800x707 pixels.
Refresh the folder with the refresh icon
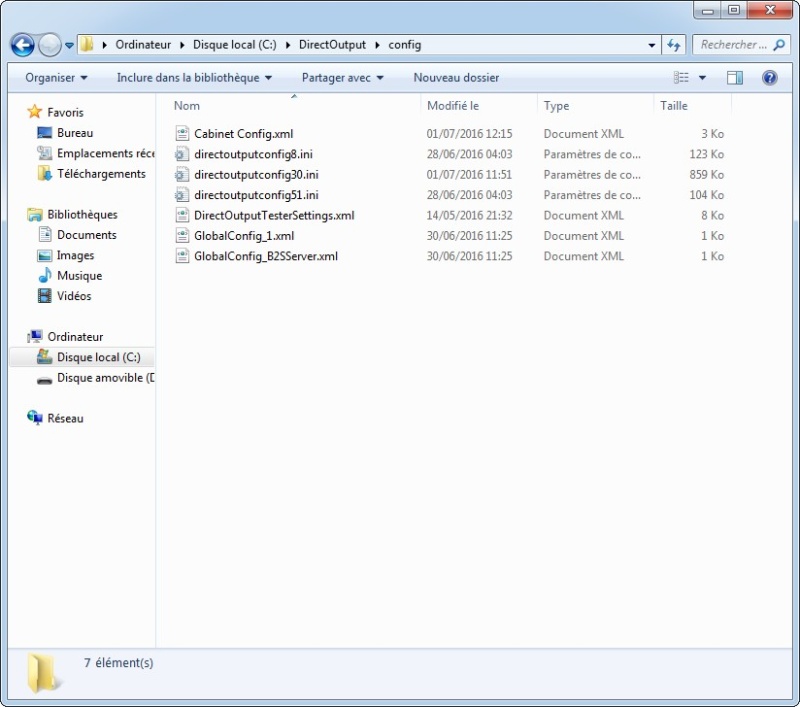point(673,45)
